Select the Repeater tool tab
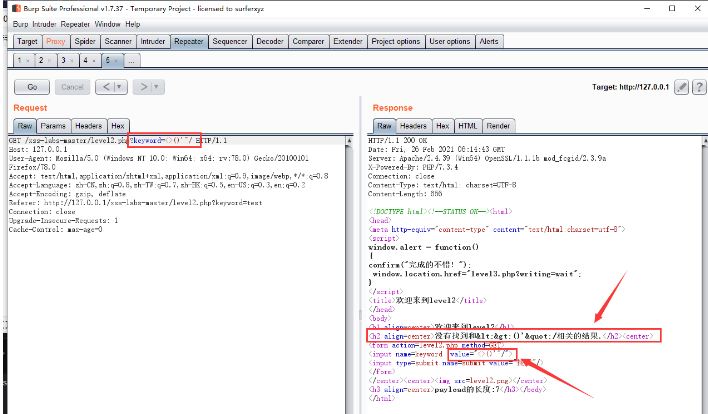708x414 pixels. pyautogui.click(x=189, y=42)
